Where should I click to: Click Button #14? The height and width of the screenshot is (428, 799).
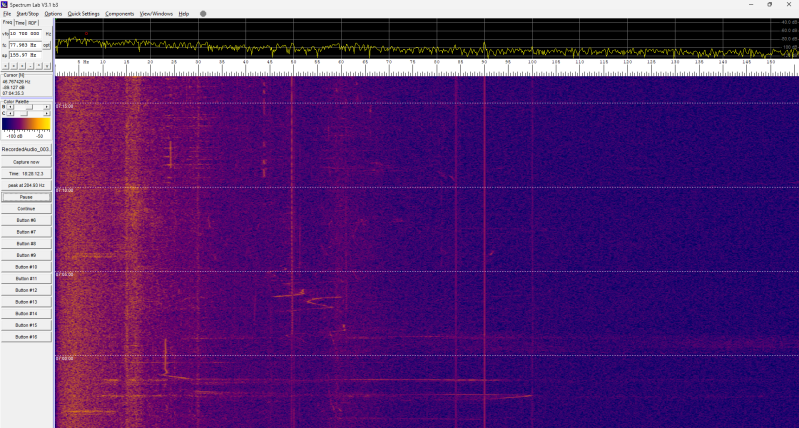[x=26, y=313]
